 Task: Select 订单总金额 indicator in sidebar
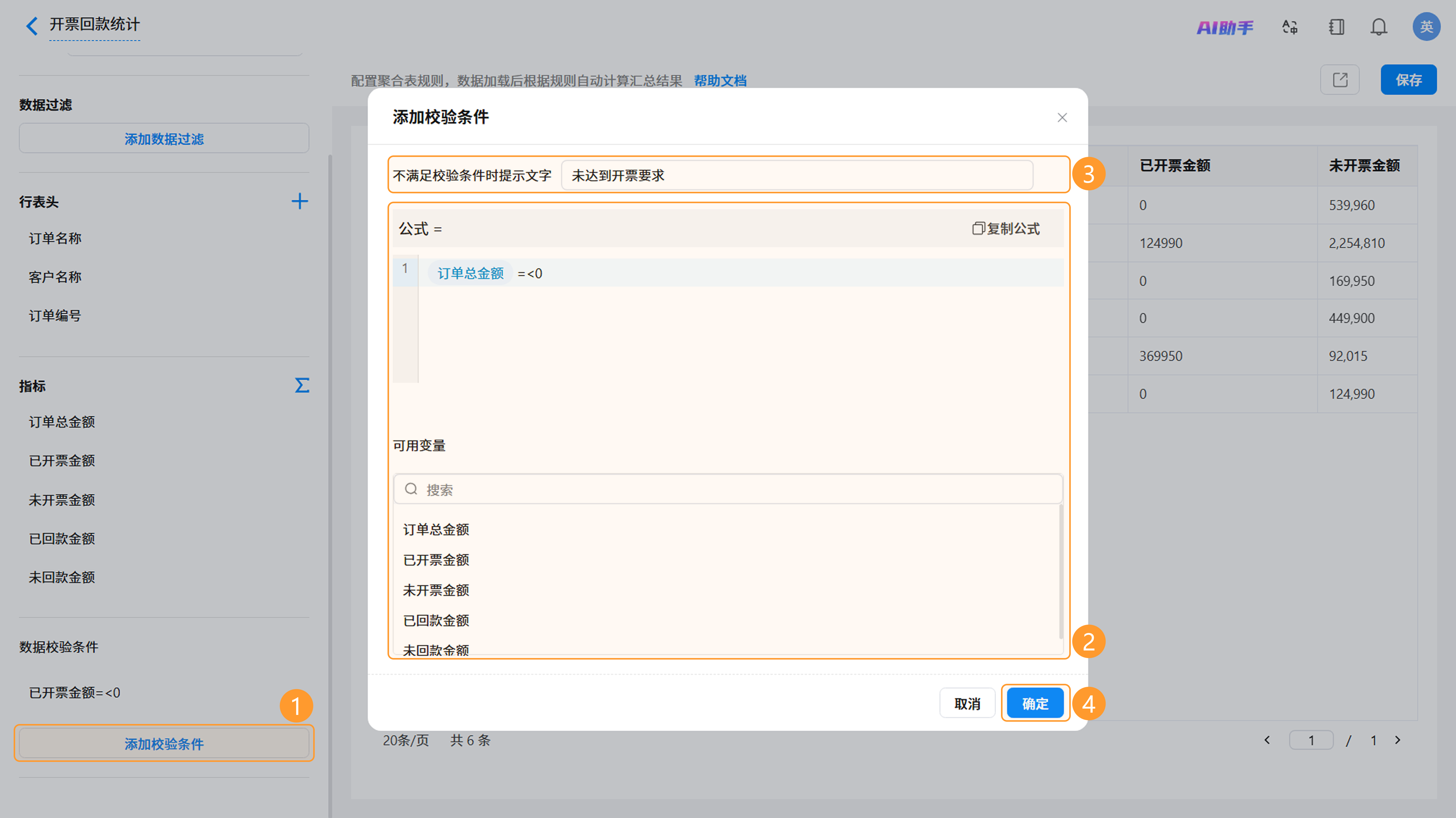[62, 422]
